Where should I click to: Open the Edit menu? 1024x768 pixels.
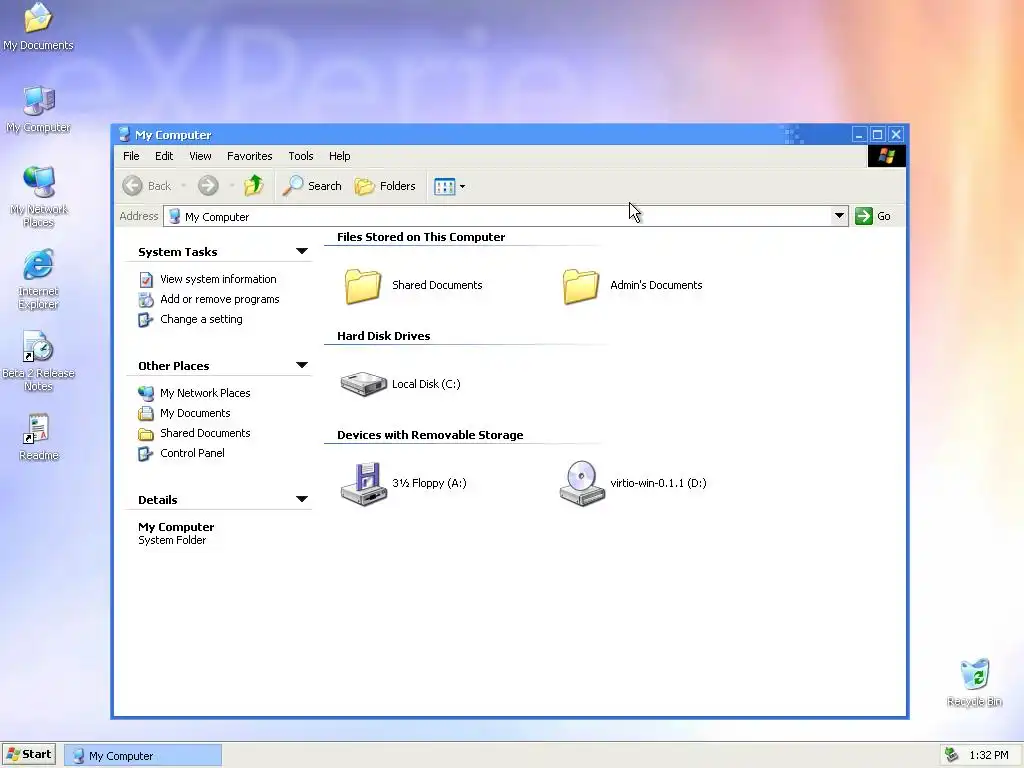point(164,156)
